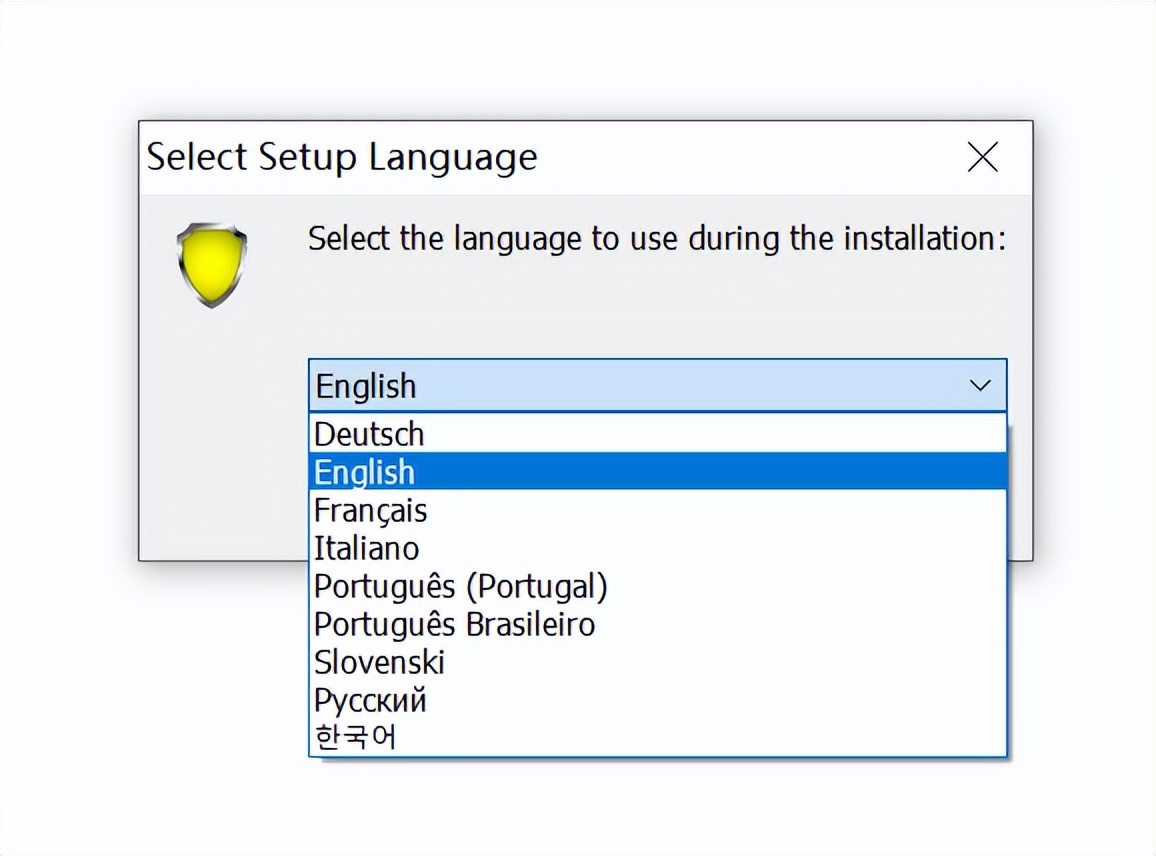Viewport: 1156px width, 856px height.
Task: Select Português Brasileiro as installation language
Action: click(454, 624)
